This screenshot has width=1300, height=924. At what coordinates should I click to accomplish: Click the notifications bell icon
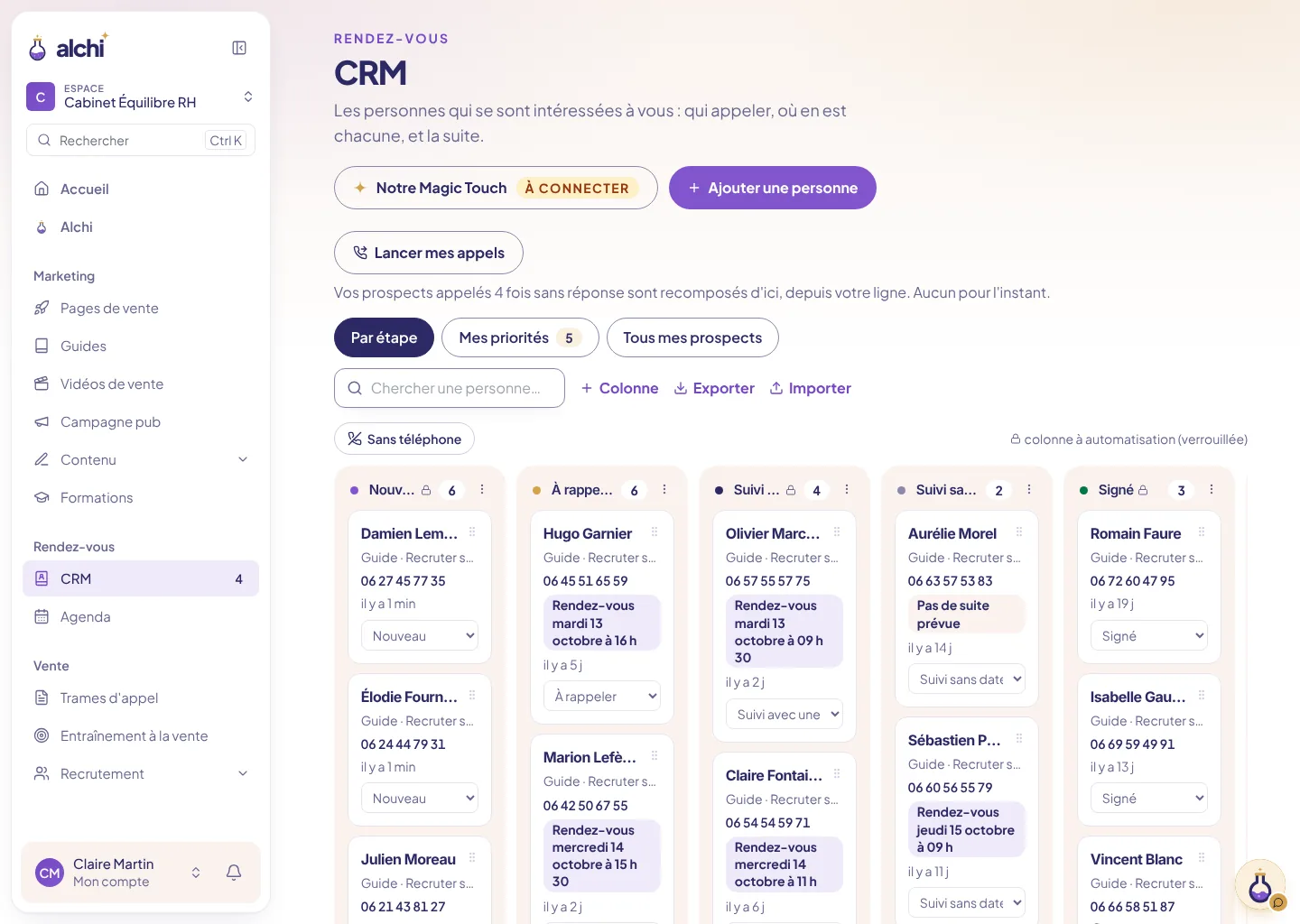point(234,873)
